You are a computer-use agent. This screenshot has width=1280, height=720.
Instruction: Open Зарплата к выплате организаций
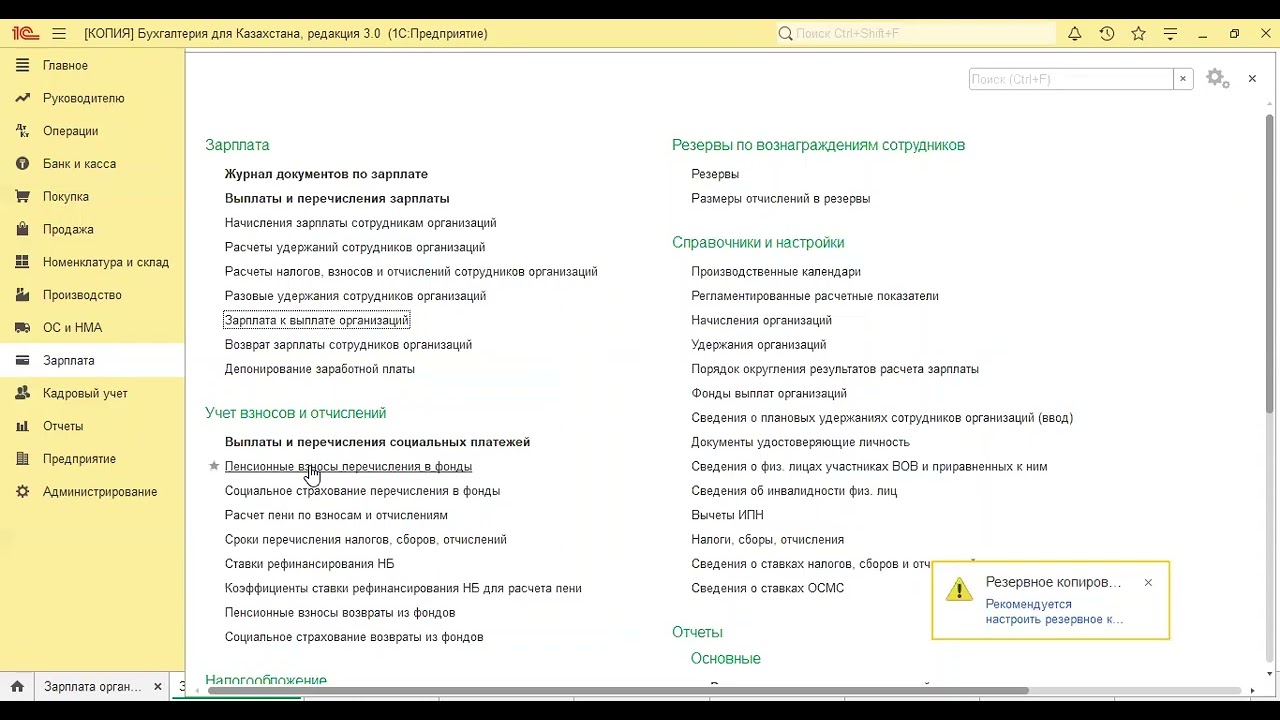pos(317,320)
